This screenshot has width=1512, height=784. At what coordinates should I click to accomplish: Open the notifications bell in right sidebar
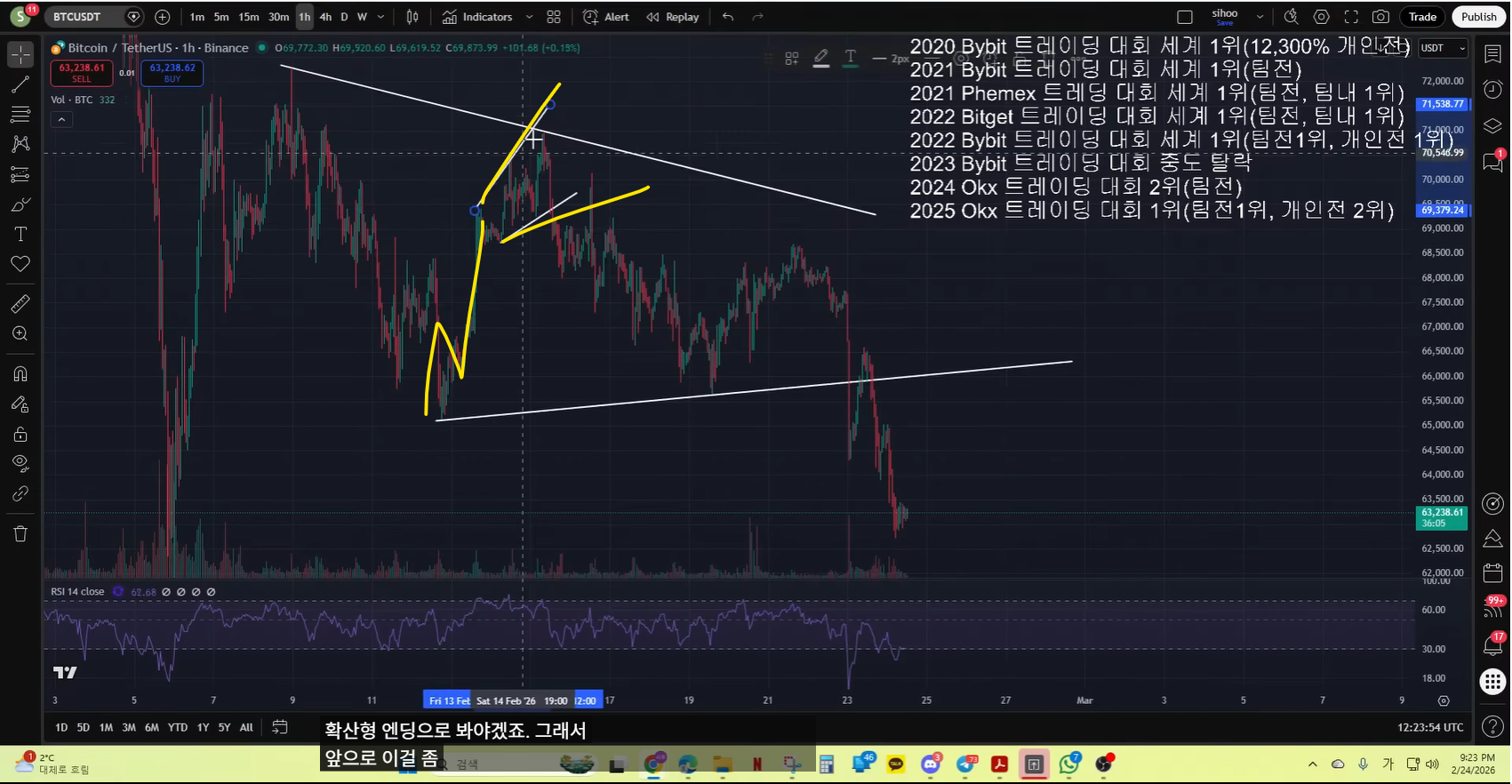coord(1492,644)
